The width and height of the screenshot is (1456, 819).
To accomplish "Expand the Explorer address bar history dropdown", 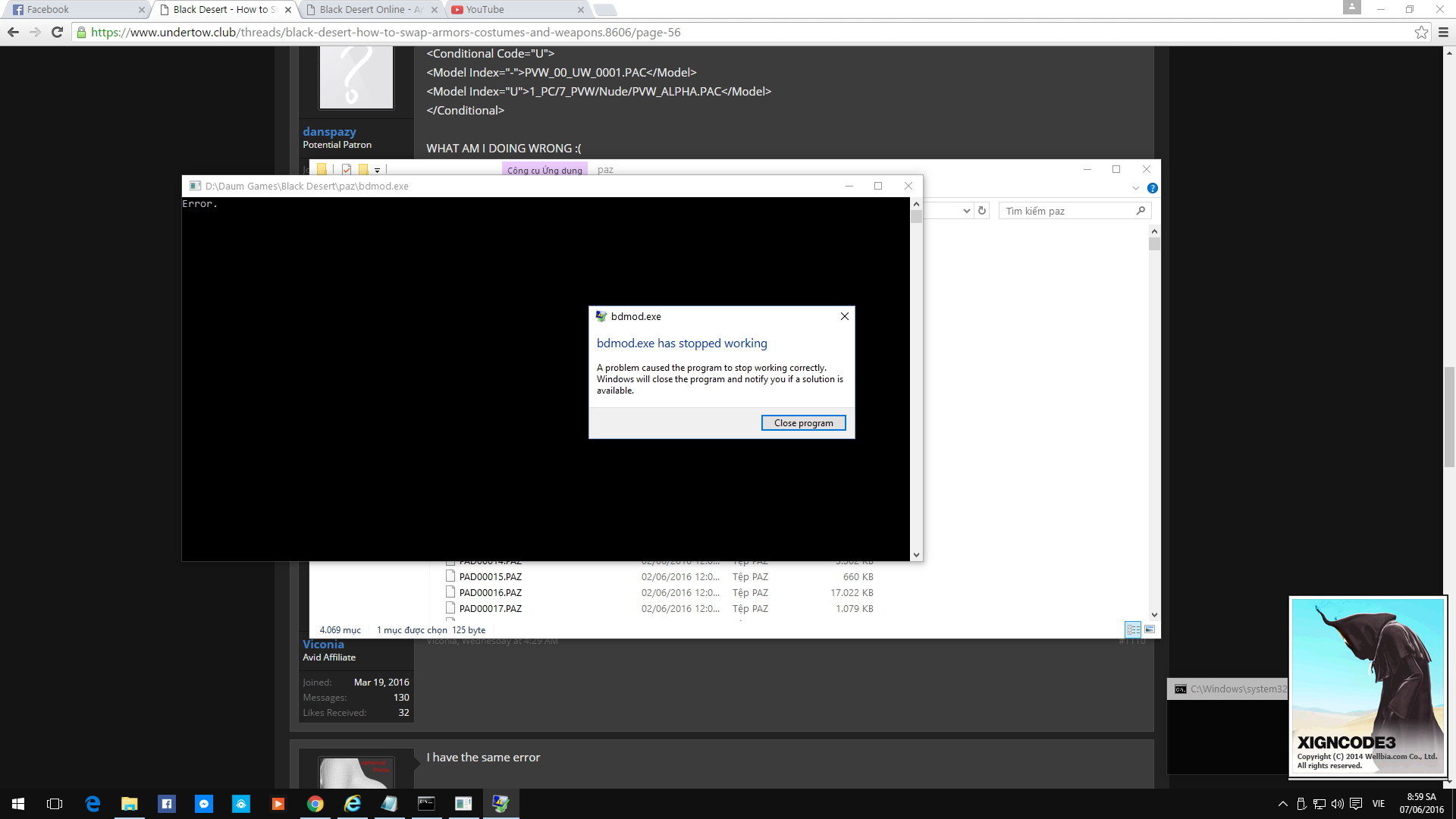I will pos(966,211).
